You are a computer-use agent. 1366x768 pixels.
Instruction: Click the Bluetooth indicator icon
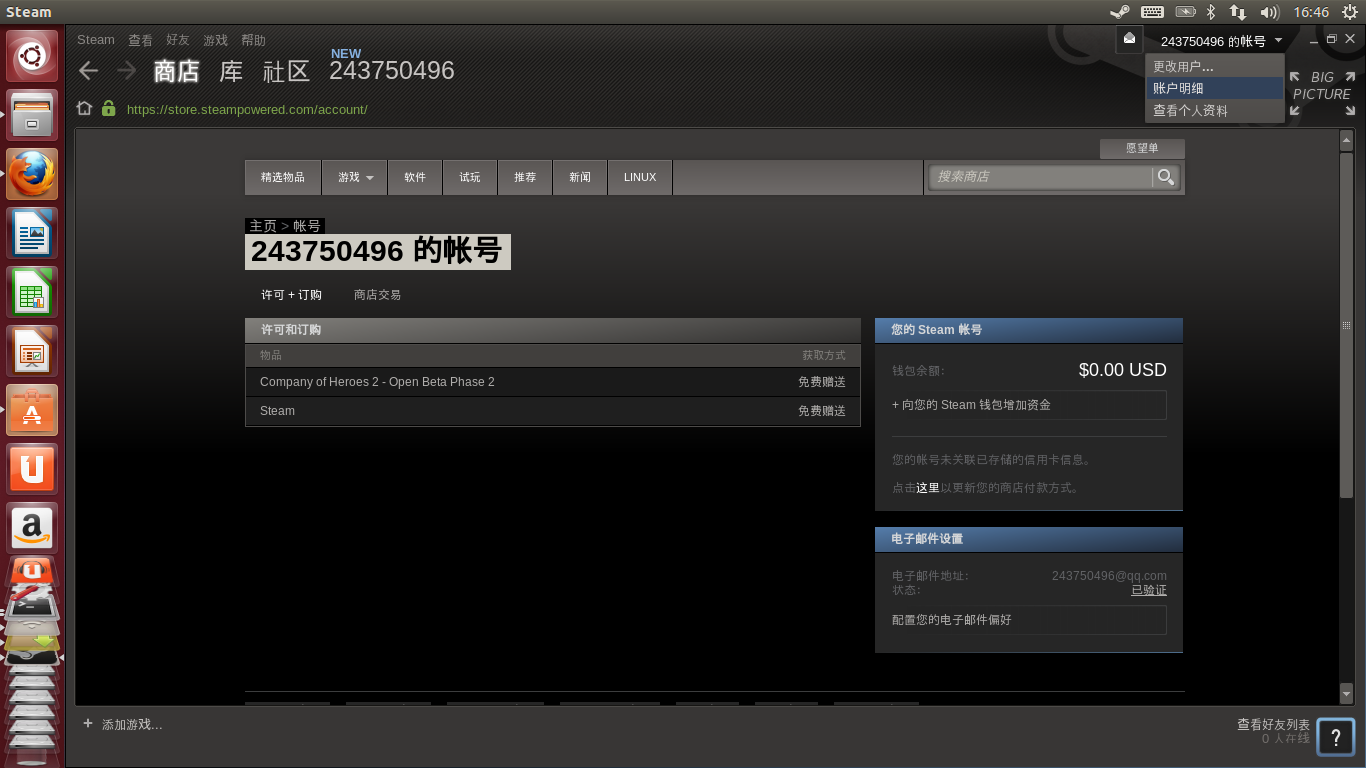[1210, 12]
